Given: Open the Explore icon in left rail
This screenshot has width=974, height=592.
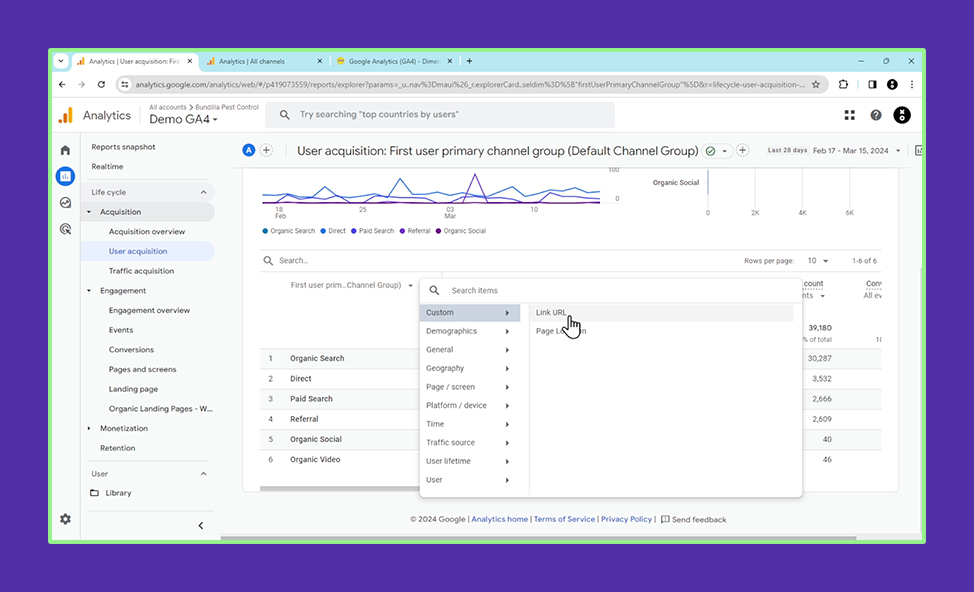Looking at the screenshot, I should (x=65, y=203).
